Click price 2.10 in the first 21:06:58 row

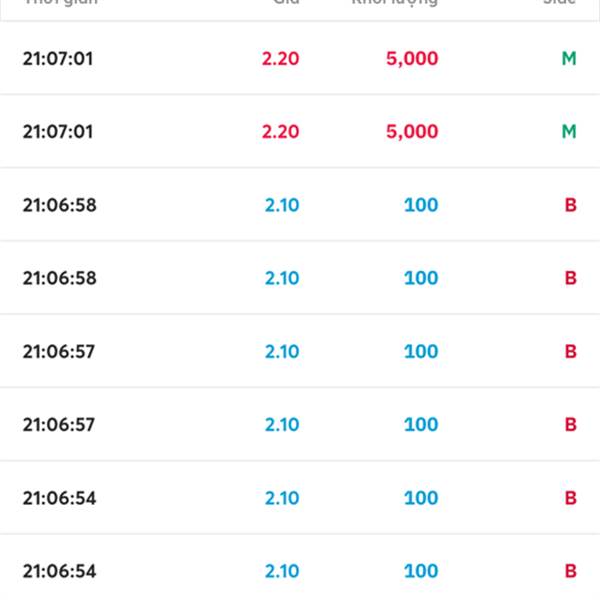tap(282, 205)
